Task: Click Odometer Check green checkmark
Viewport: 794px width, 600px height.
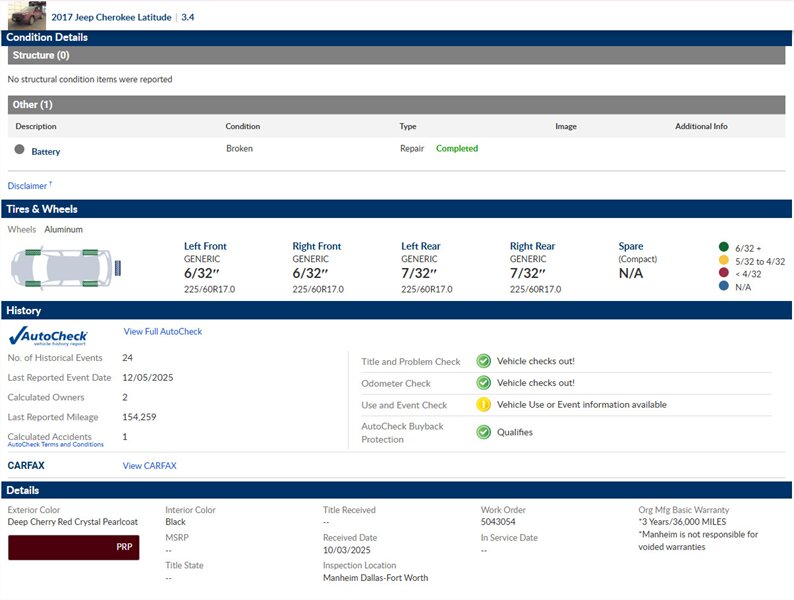Action: pyautogui.click(x=483, y=383)
